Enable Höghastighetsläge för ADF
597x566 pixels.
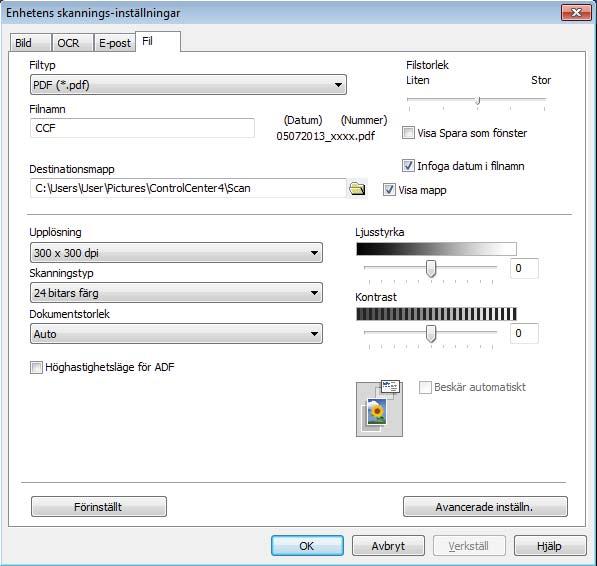(36, 367)
